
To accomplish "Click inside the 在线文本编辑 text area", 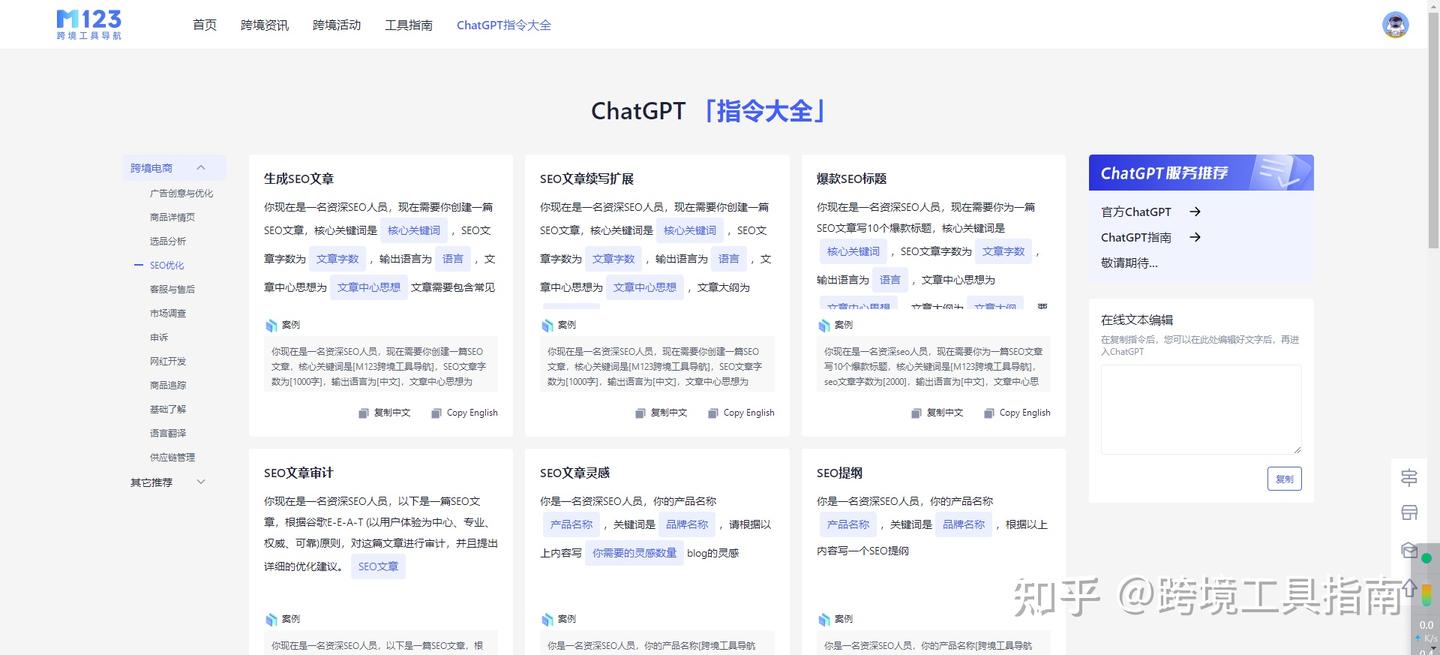I will (x=1200, y=408).
